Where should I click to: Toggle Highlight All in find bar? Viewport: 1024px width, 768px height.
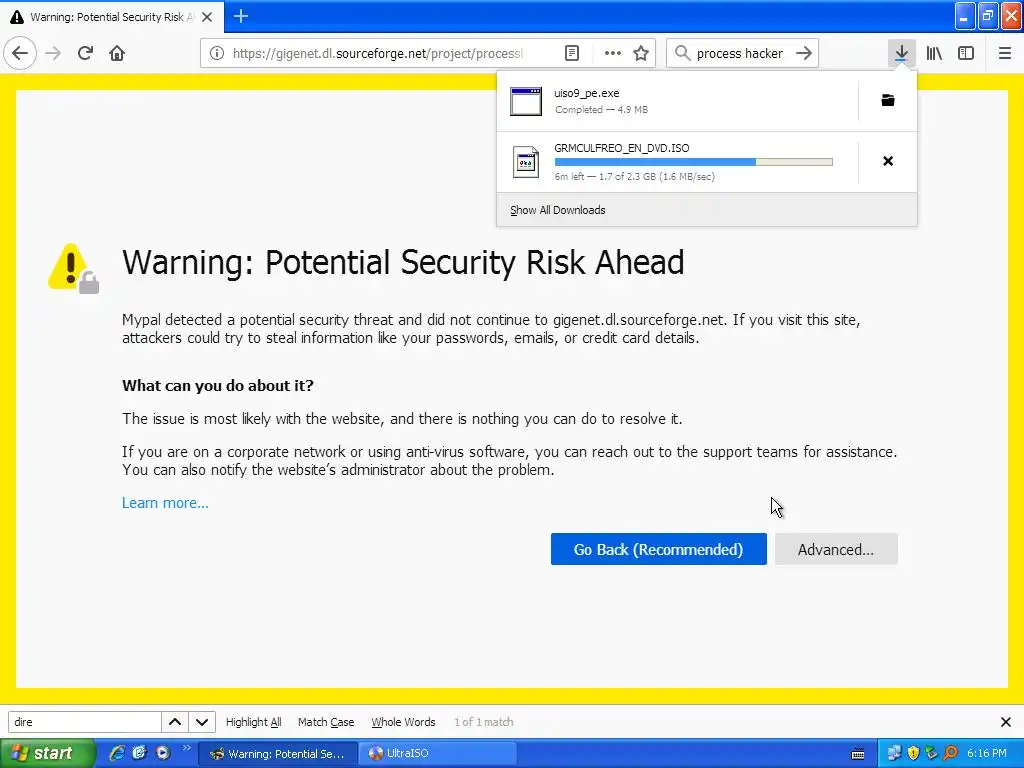253,722
